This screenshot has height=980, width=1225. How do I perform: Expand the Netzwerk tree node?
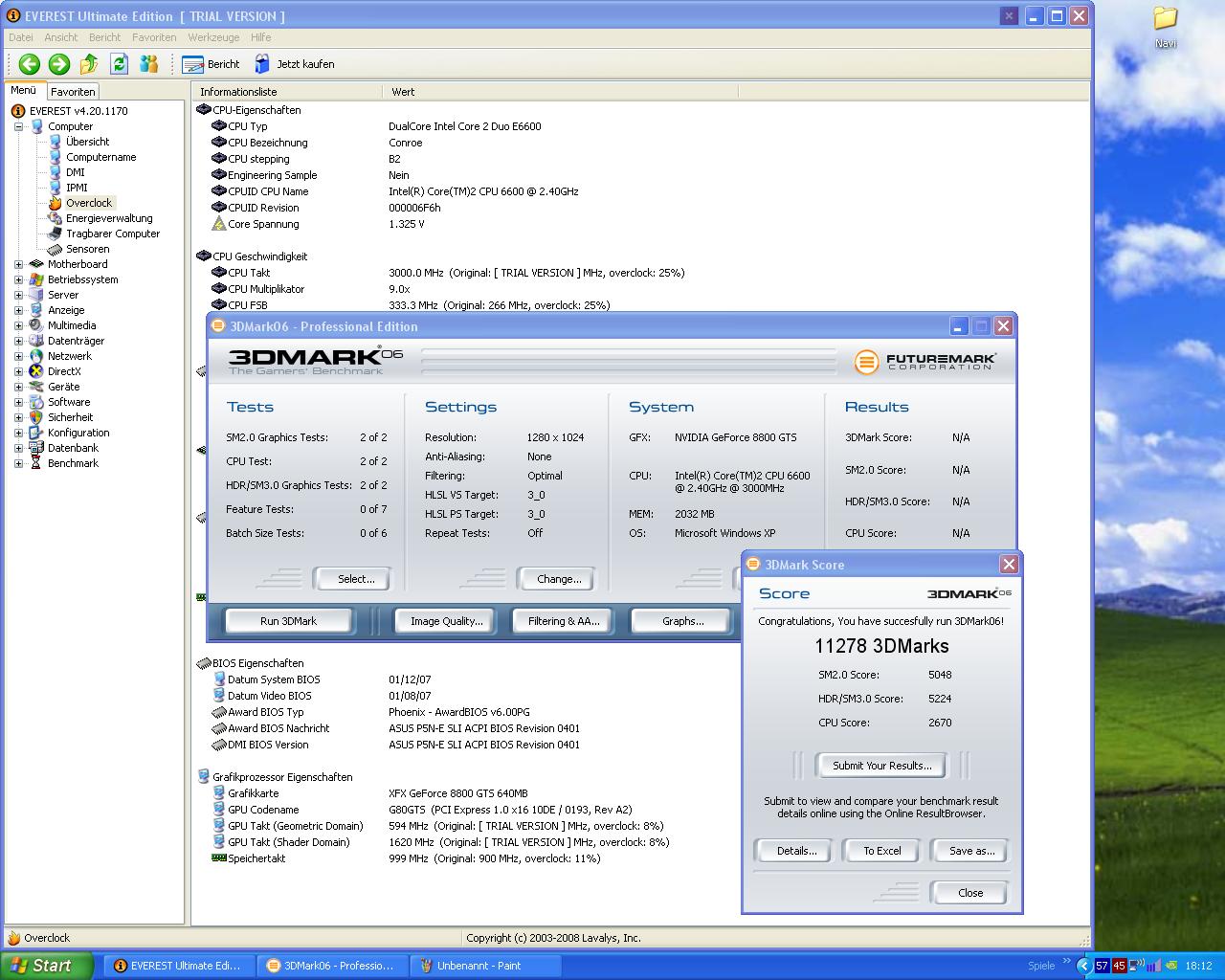(18, 356)
